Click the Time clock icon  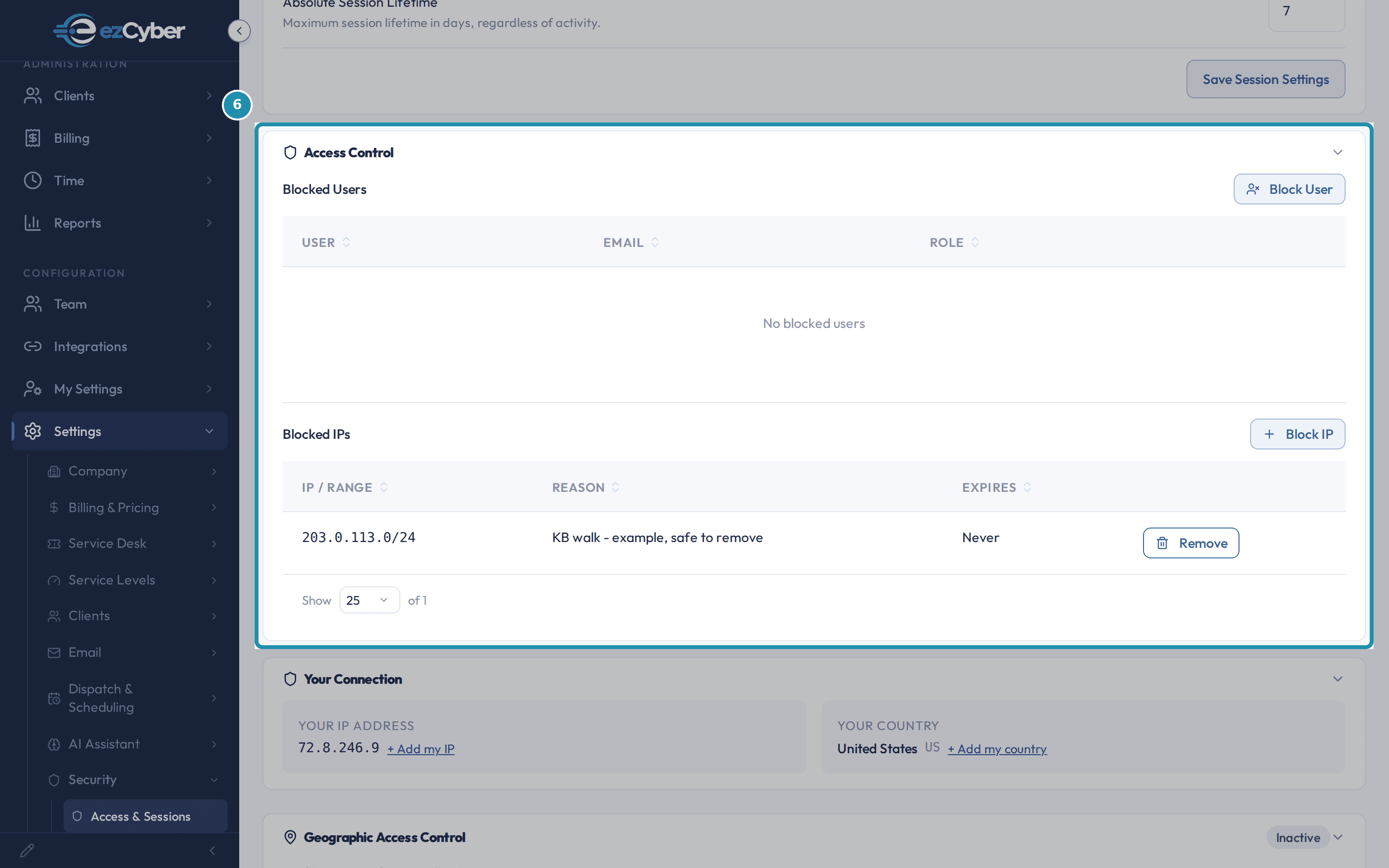click(33, 180)
